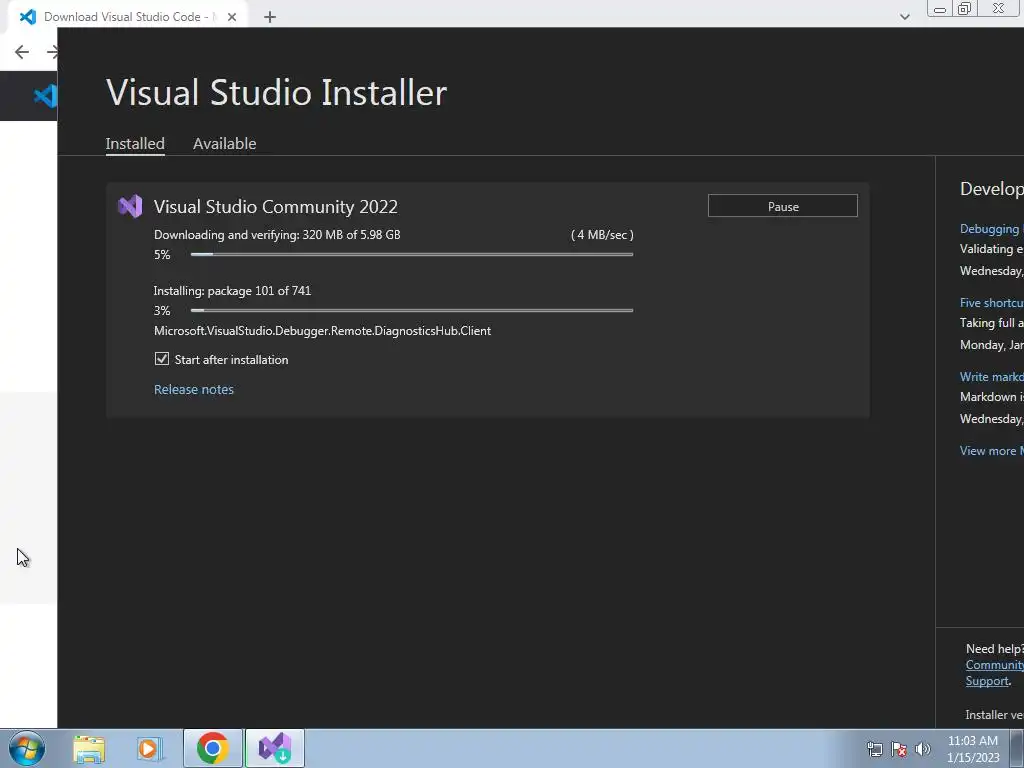Open the Community Support help link

coord(994,673)
